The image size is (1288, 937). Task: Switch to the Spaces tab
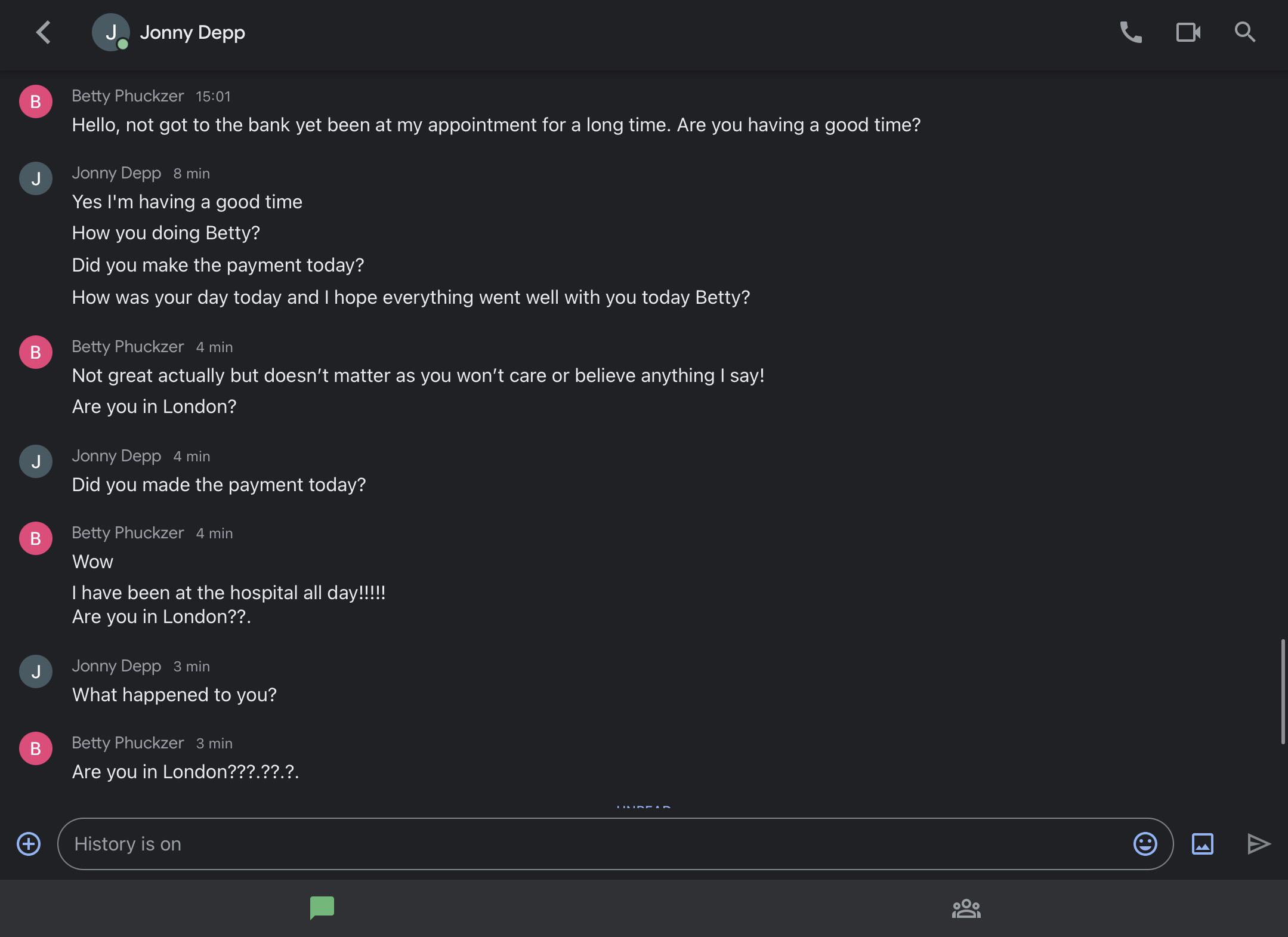coord(966,908)
